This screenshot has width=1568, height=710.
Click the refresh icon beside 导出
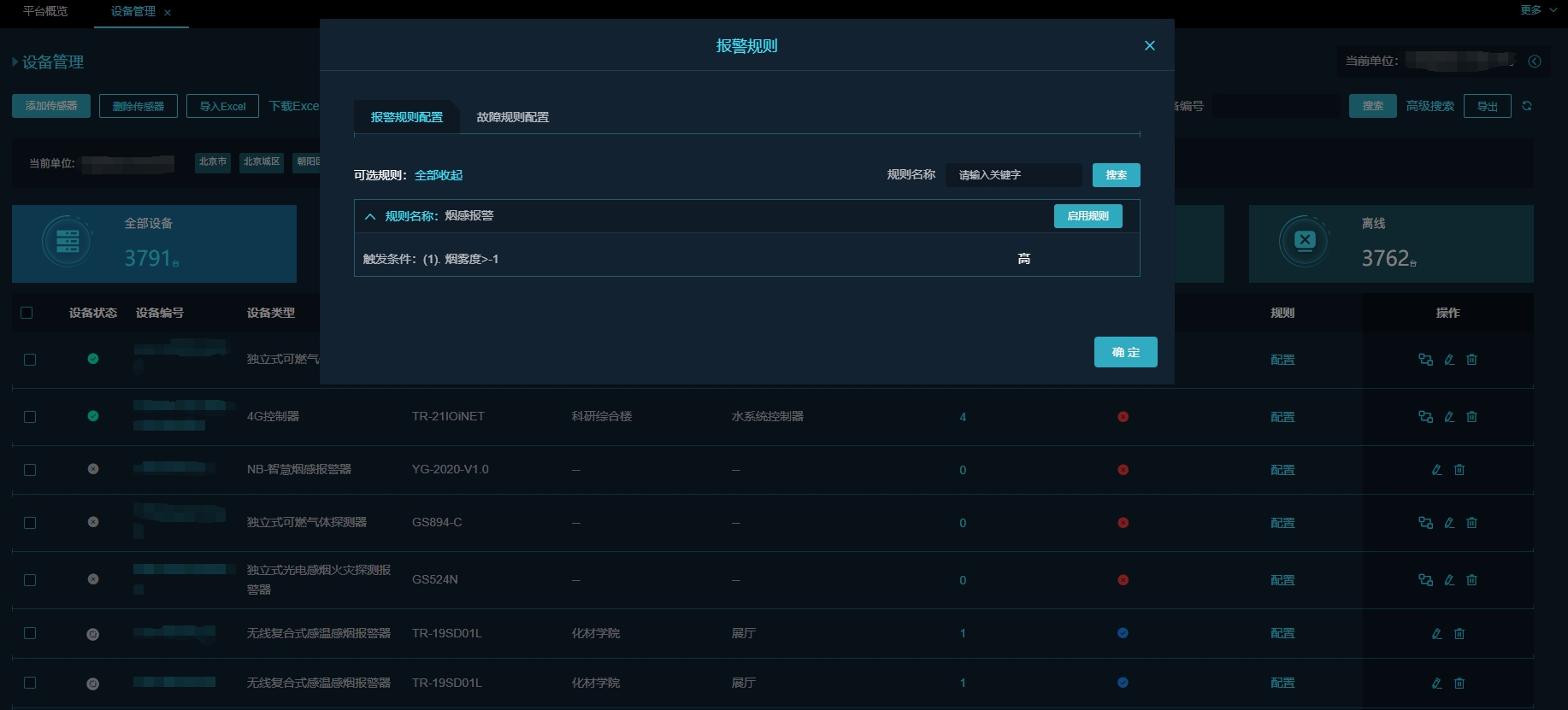(x=1527, y=106)
